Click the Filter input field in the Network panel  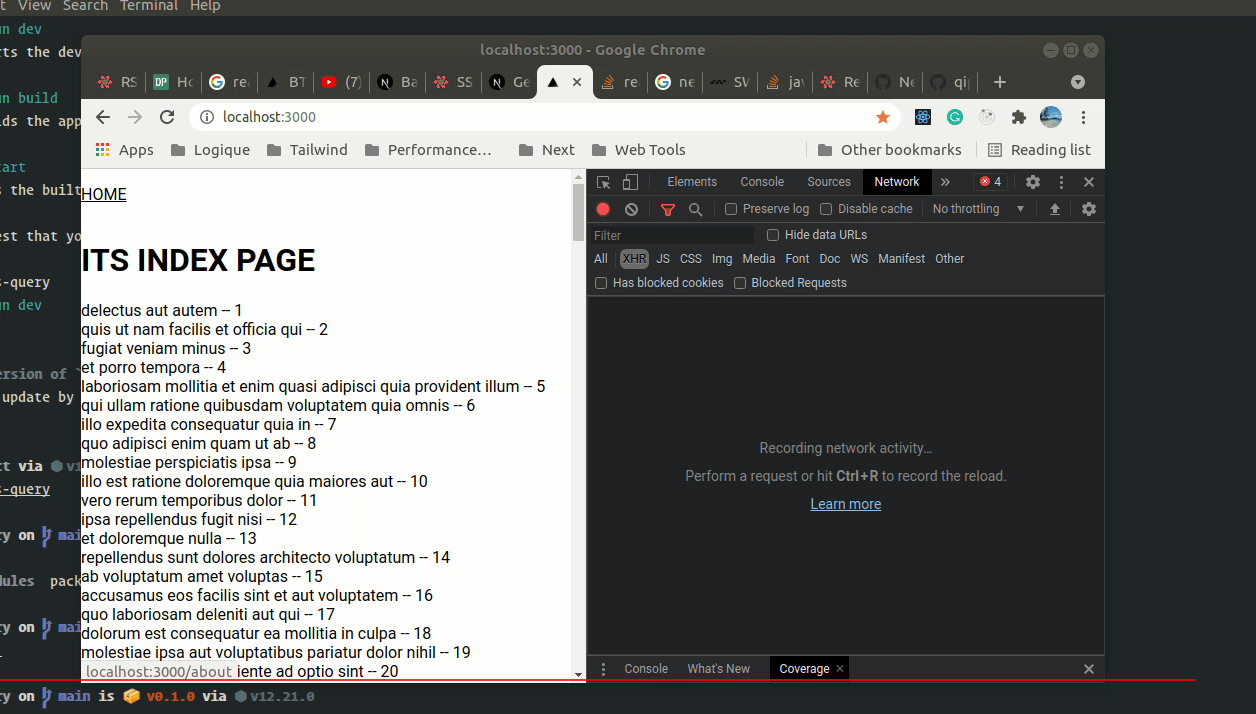coord(672,235)
